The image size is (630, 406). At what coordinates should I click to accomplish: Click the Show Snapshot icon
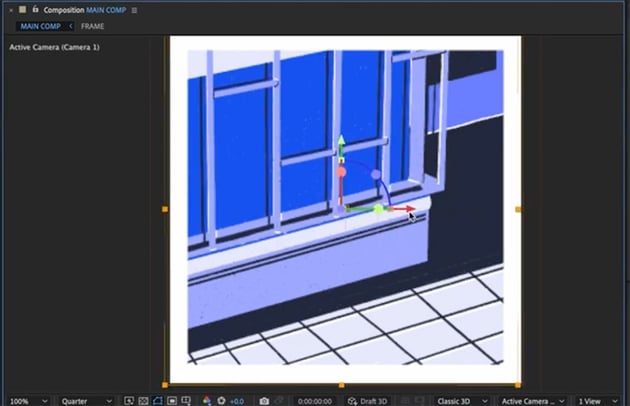point(279,400)
